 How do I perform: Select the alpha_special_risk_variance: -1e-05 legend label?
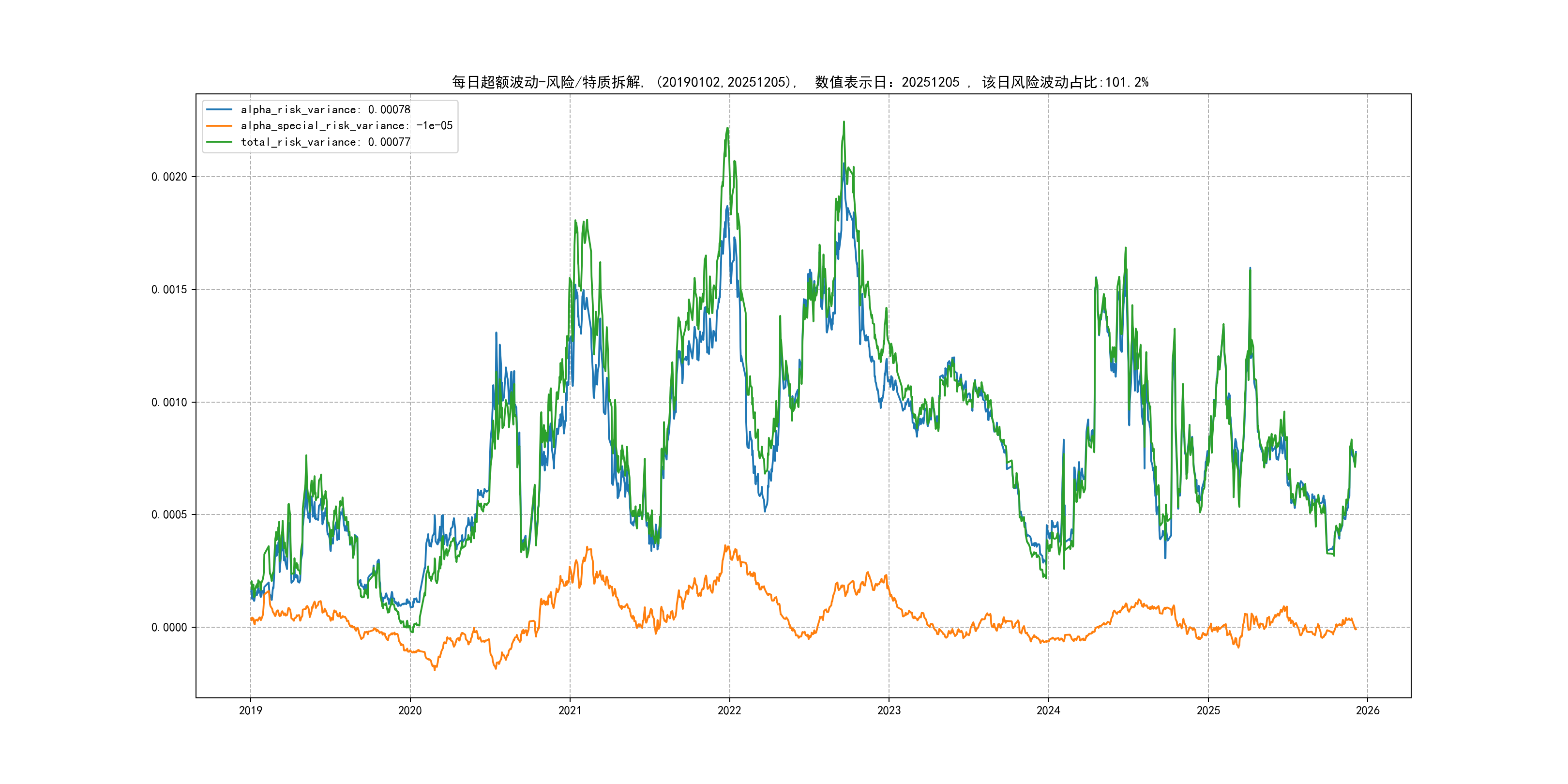(347, 126)
